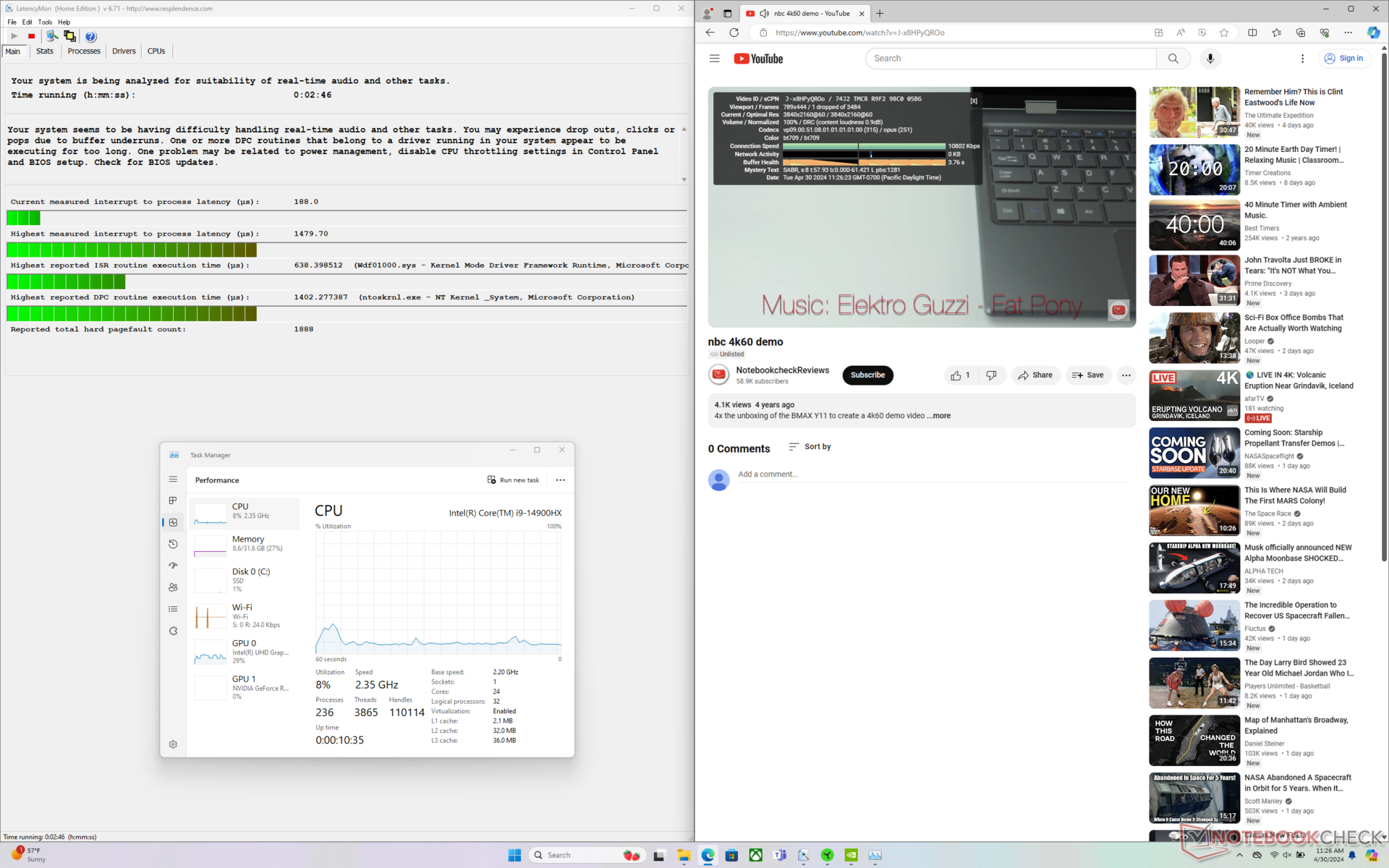
Task: Toggle Task Manager hamburger navigation menu
Action: click(x=173, y=479)
